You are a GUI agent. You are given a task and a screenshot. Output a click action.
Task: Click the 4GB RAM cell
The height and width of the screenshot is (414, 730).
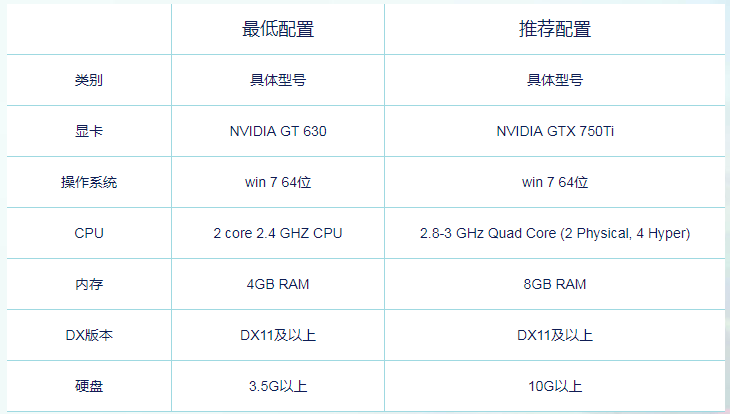click(x=278, y=284)
